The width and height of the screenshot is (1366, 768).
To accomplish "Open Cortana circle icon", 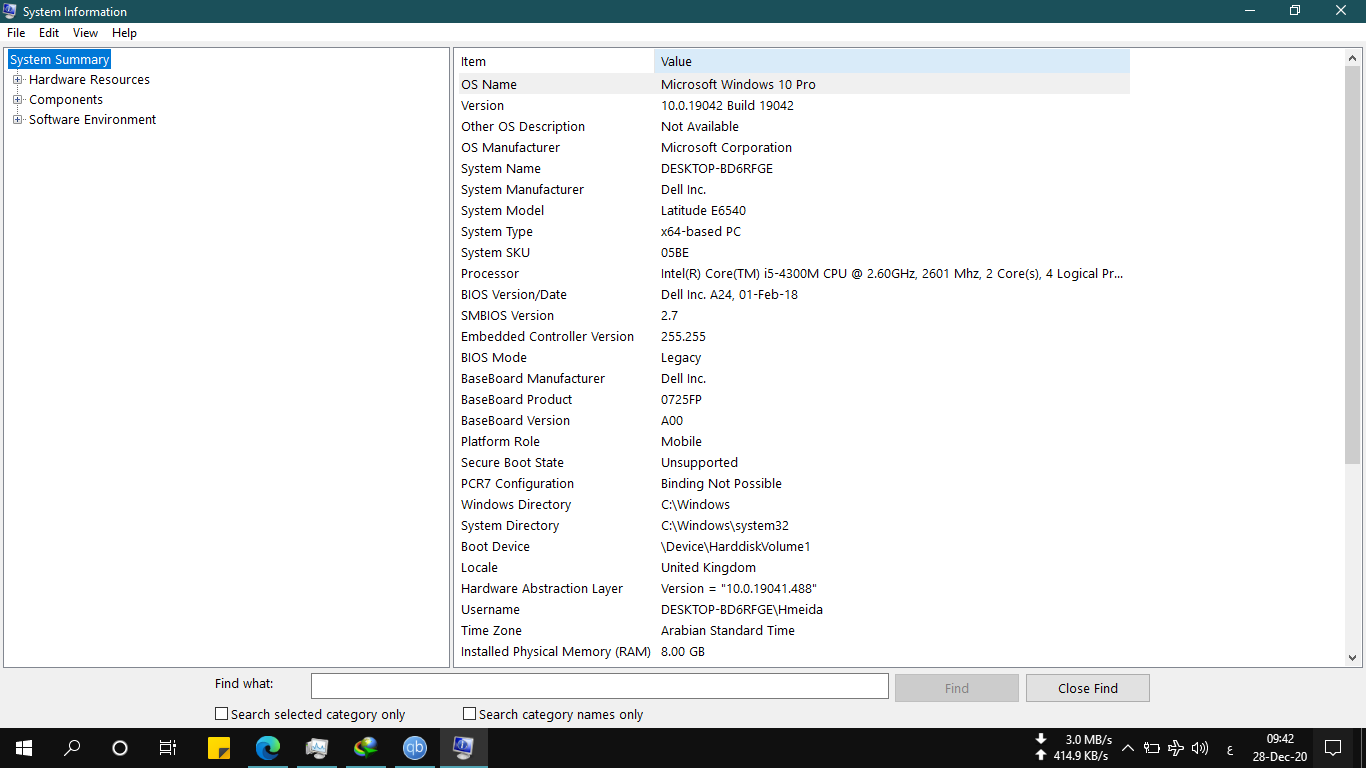I will coord(120,748).
